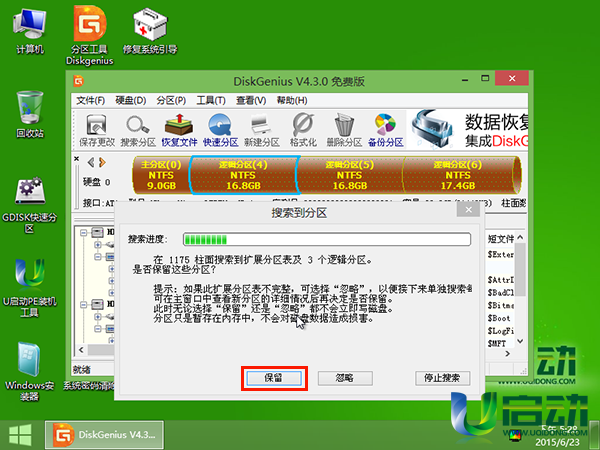This screenshot has height=450, width=600.
Task: Open the 查看(V) menu
Action: point(251,101)
